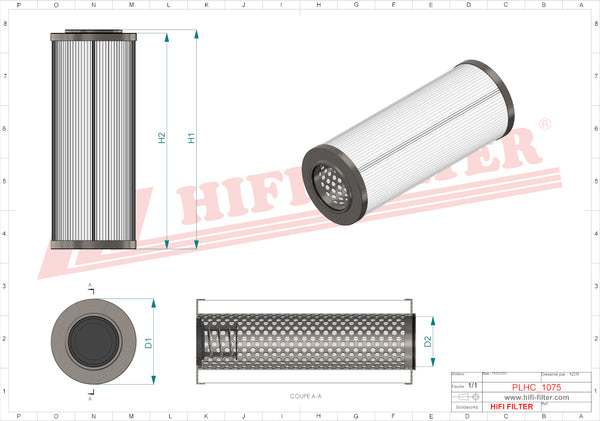
Task: Open the www.hifi-filter.com link
Action: point(540,397)
